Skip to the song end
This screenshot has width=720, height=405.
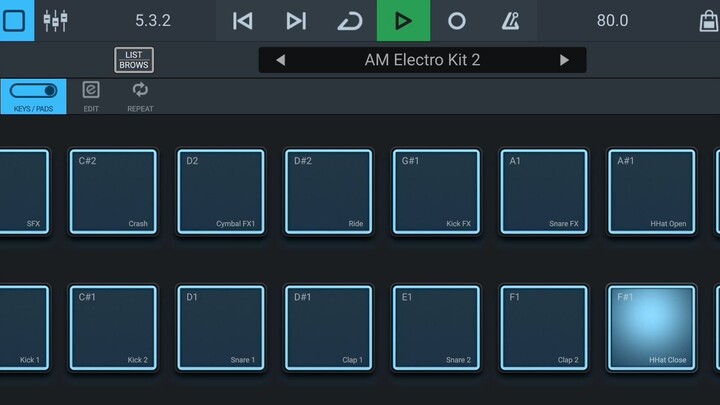(x=296, y=20)
